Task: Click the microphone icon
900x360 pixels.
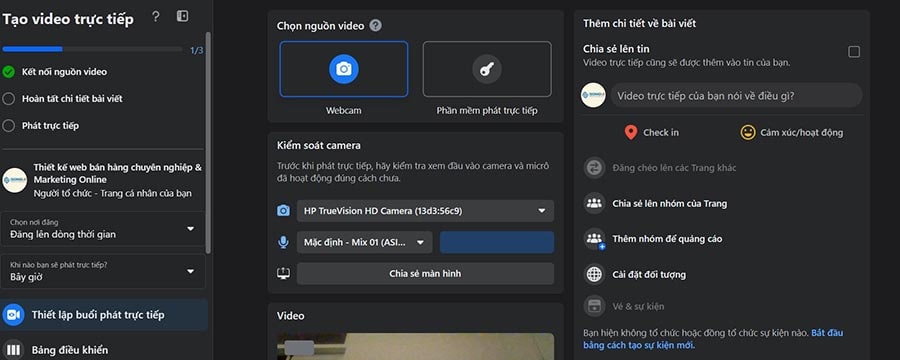Action: (x=283, y=242)
